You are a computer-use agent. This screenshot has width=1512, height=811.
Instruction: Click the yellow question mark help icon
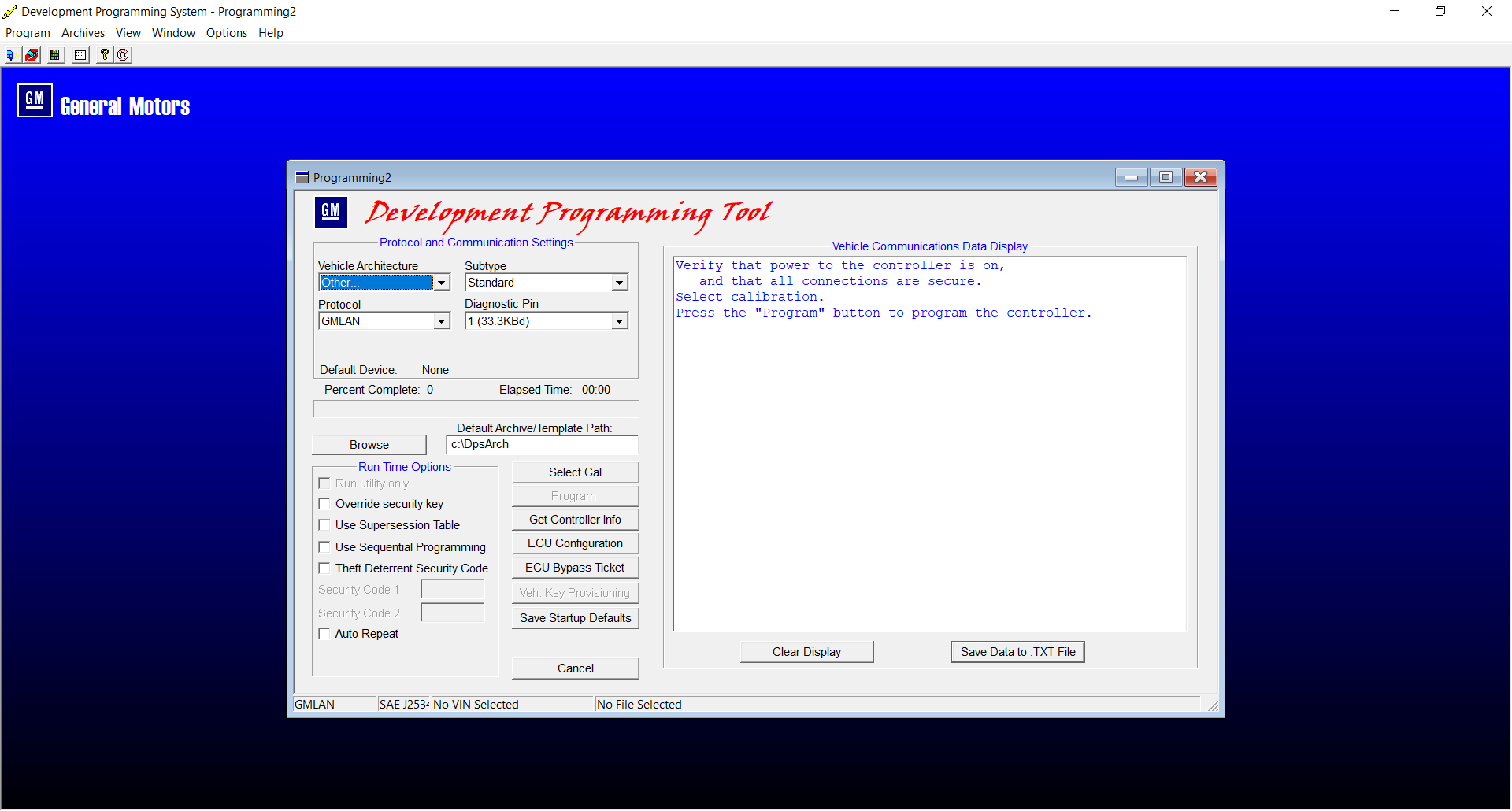(x=104, y=55)
